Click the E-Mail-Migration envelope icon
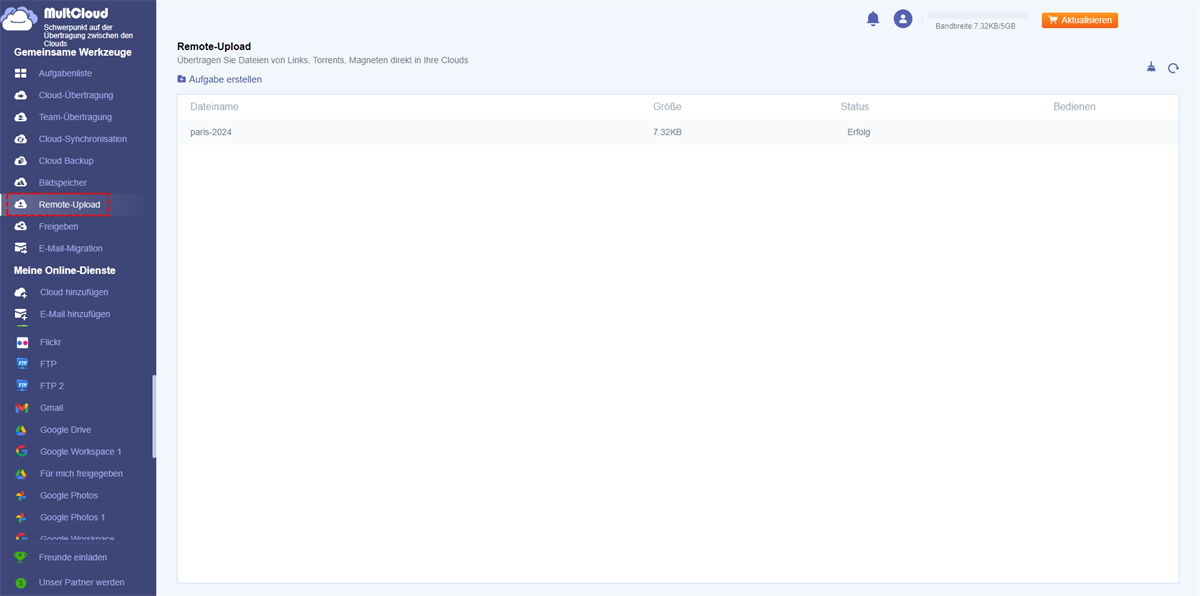The height and width of the screenshot is (596, 1200). pos(21,249)
